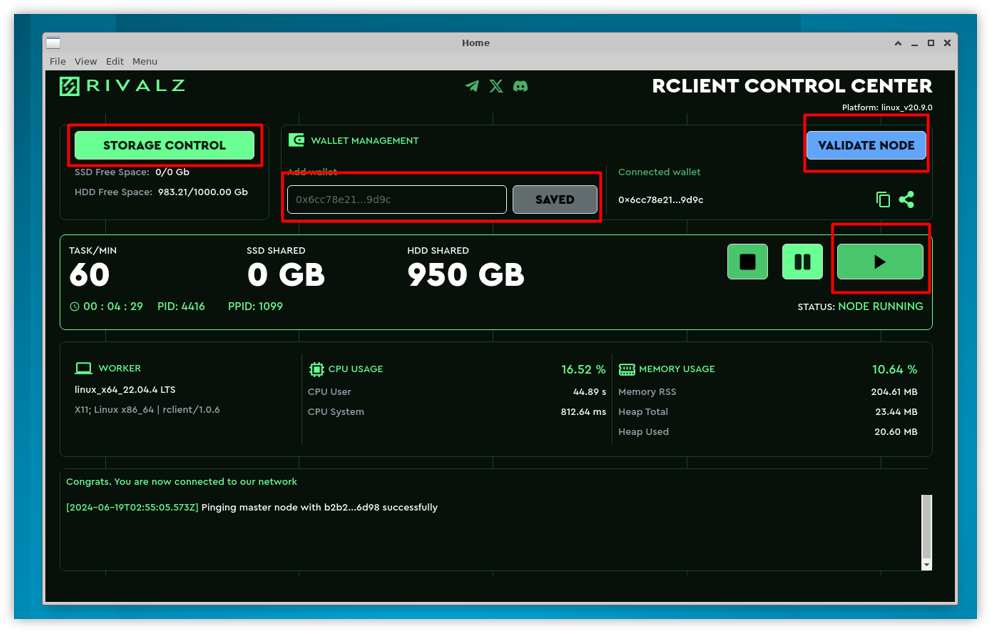Click the PPID: 1099 text
The height and width of the screenshot is (633, 991).
tap(255, 306)
